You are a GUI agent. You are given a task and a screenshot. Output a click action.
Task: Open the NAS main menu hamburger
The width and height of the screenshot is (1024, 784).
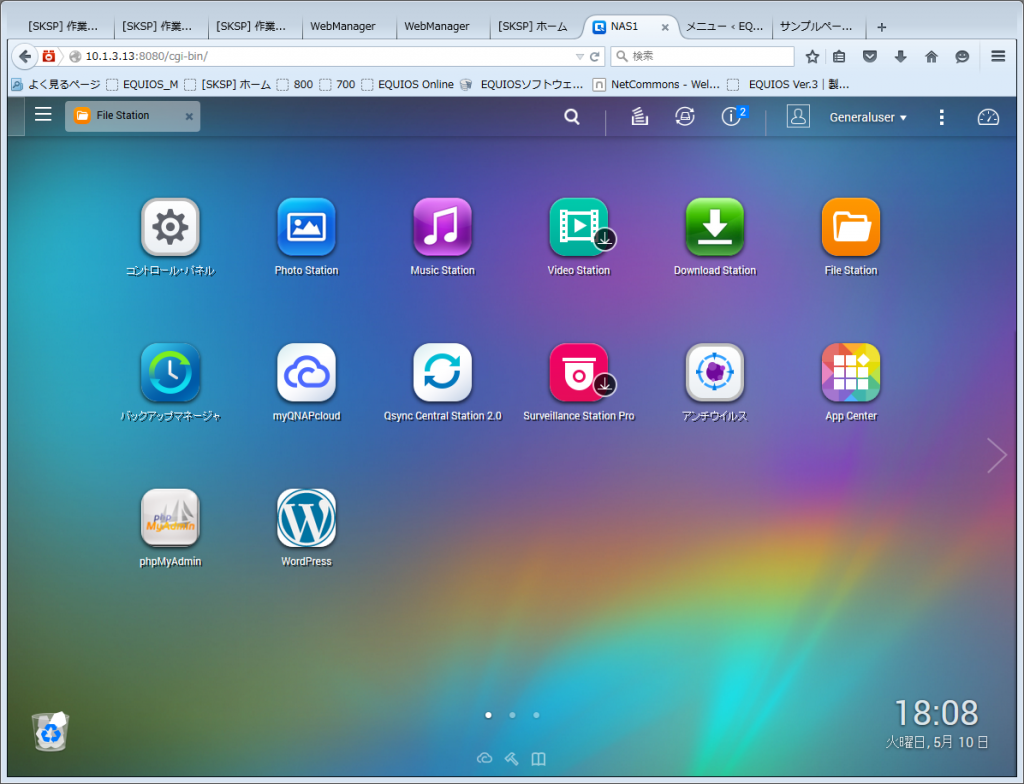(43, 114)
